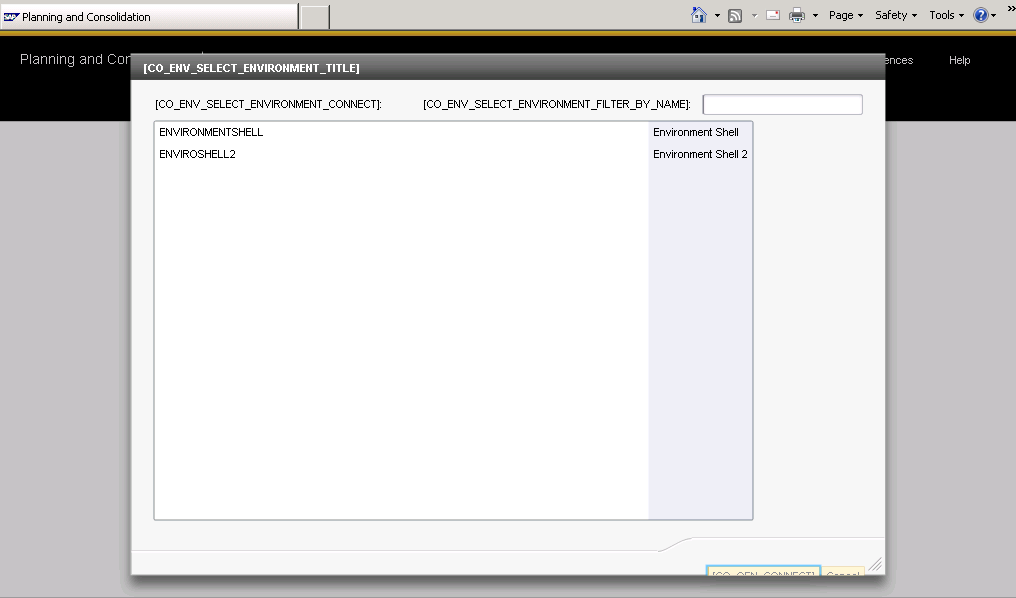Select the Planning and Consolidation browser tab
The image size is (1016, 598).
click(x=149, y=17)
